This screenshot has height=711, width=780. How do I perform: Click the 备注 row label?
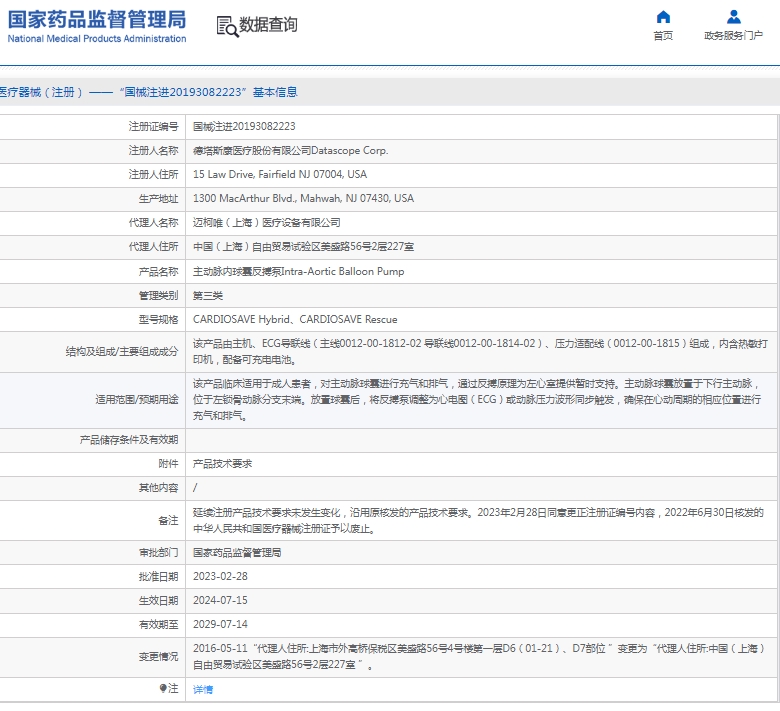click(168, 520)
